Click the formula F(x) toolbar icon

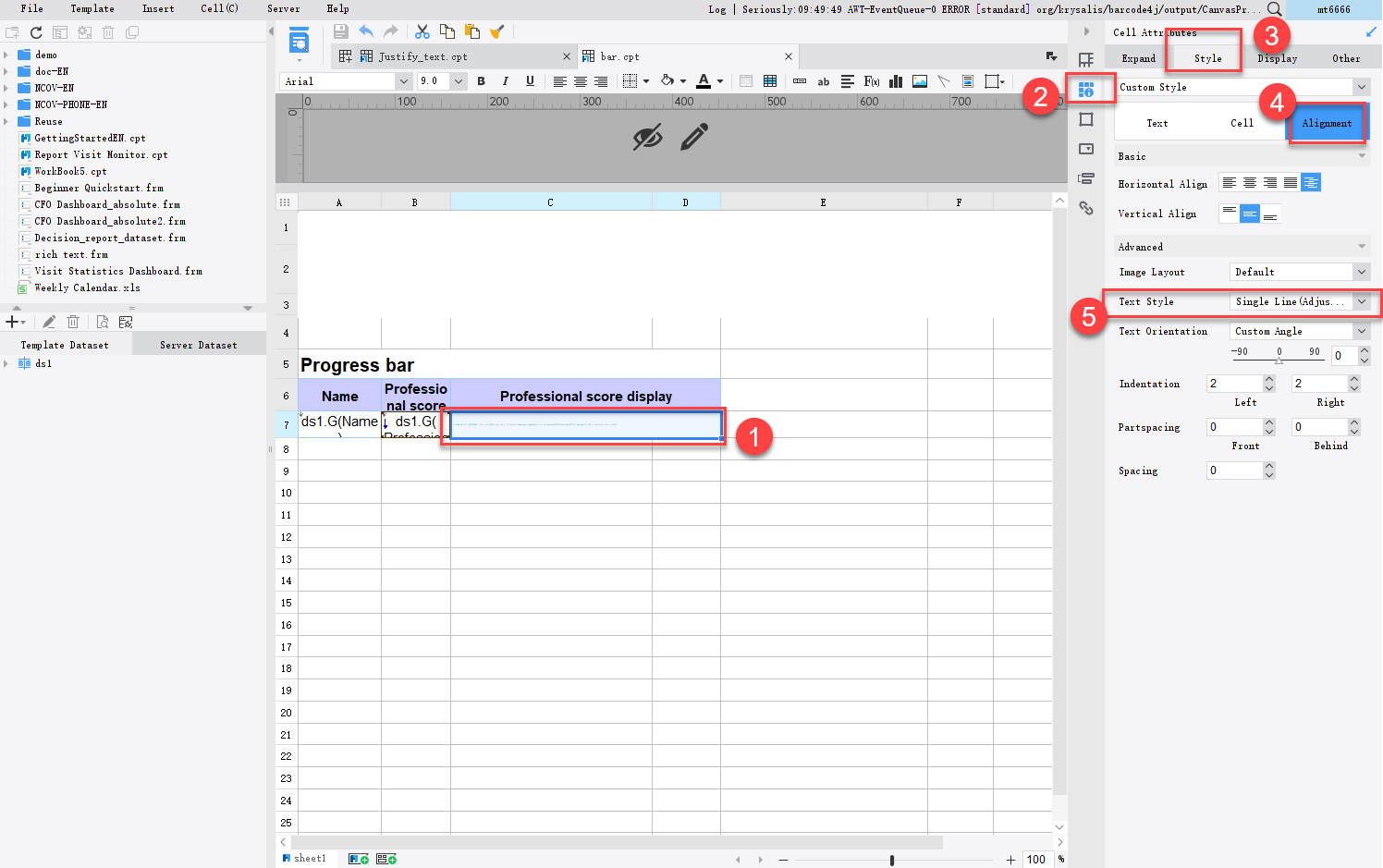[x=871, y=81]
